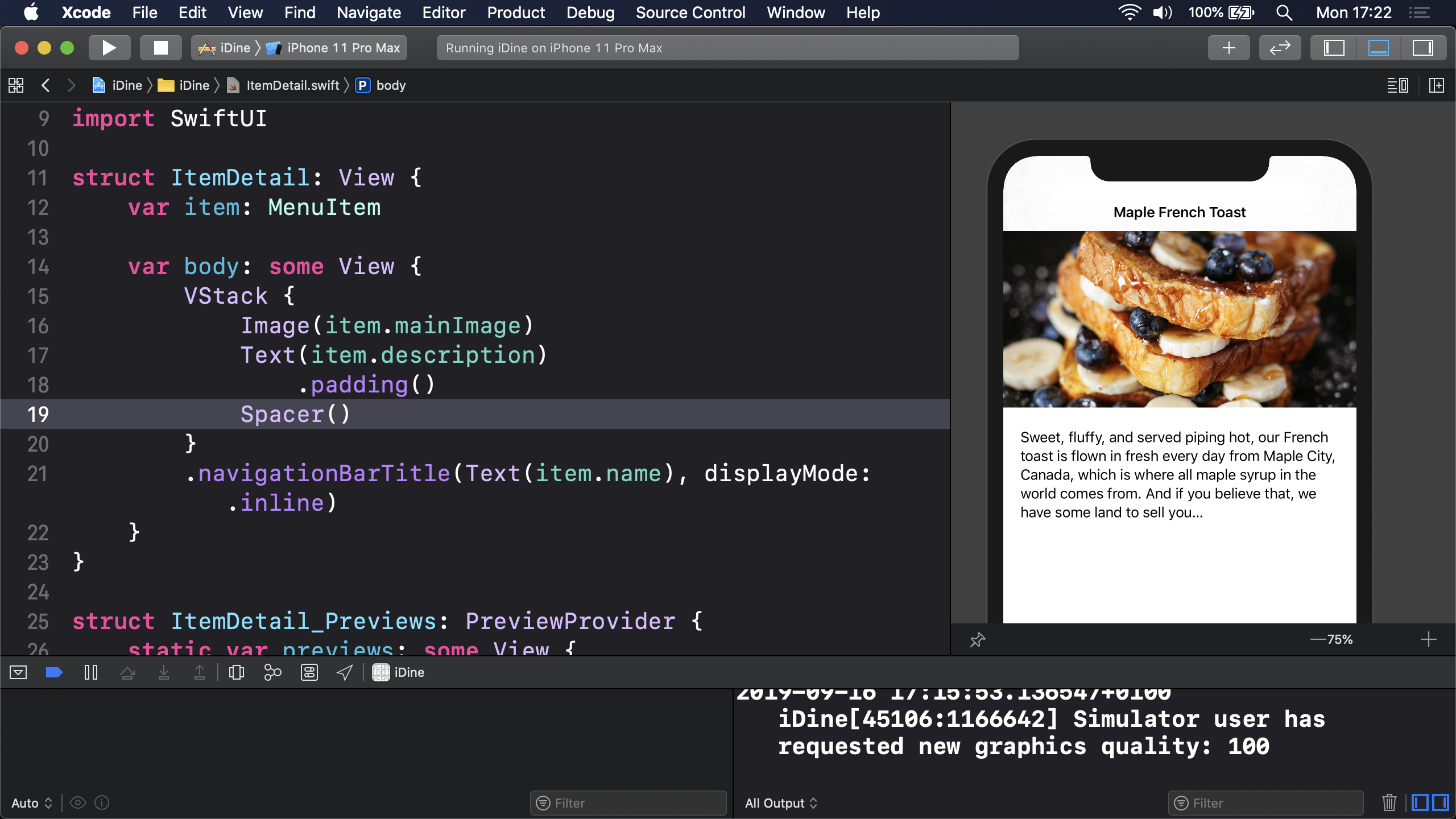
Task: Zoom in canvas with plus button
Action: point(1428,639)
